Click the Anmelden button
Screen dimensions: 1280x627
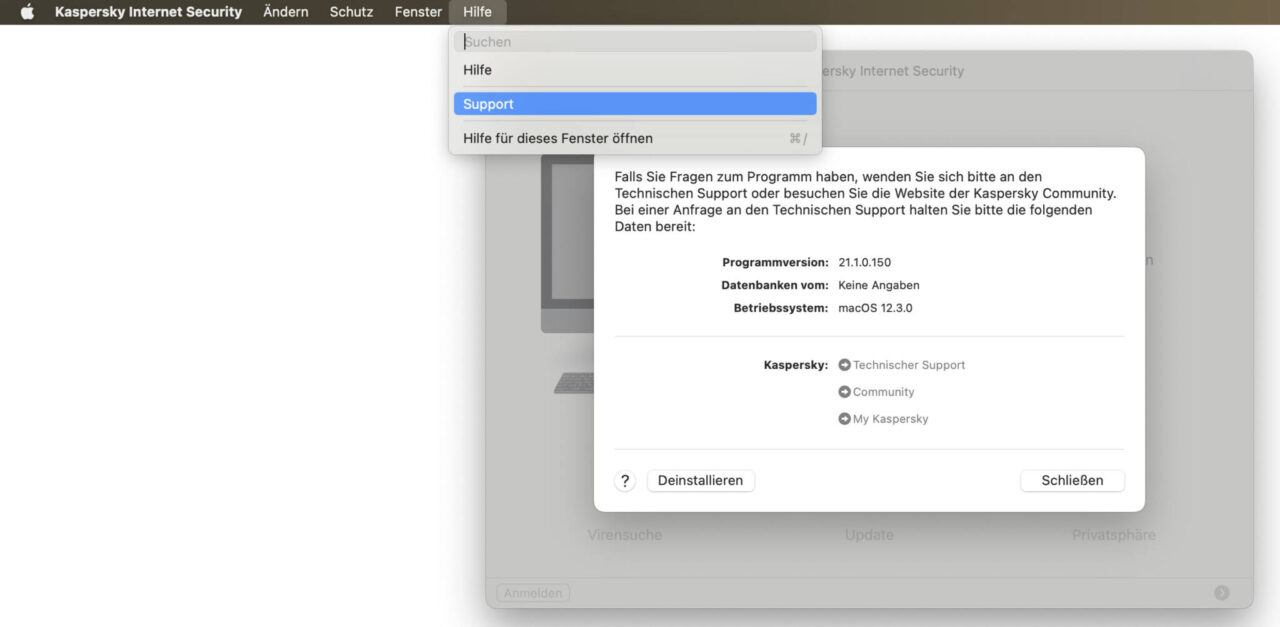533,592
